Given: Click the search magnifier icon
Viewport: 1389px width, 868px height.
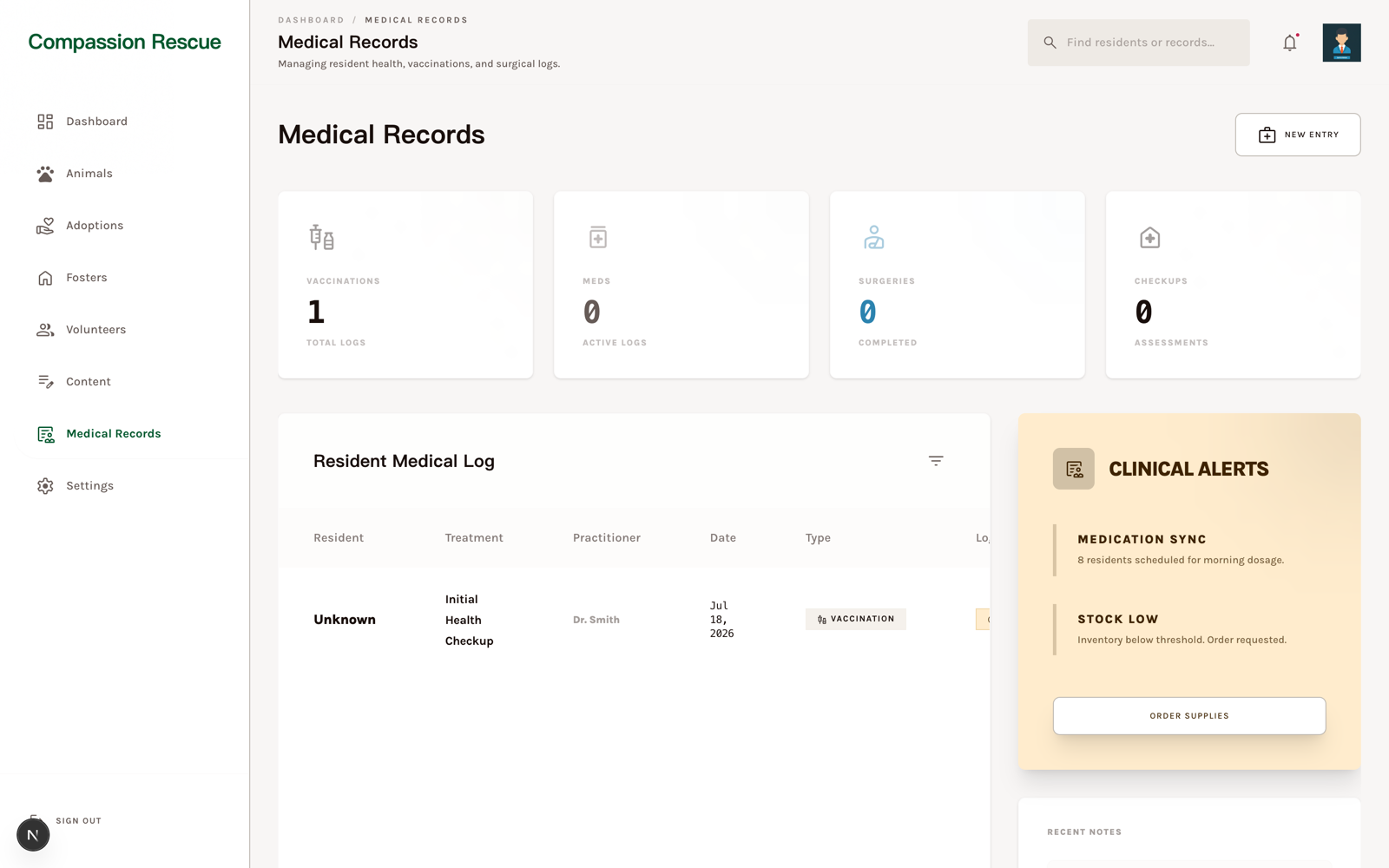Looking at the screenshot, I should click(x=1050, y=43).
